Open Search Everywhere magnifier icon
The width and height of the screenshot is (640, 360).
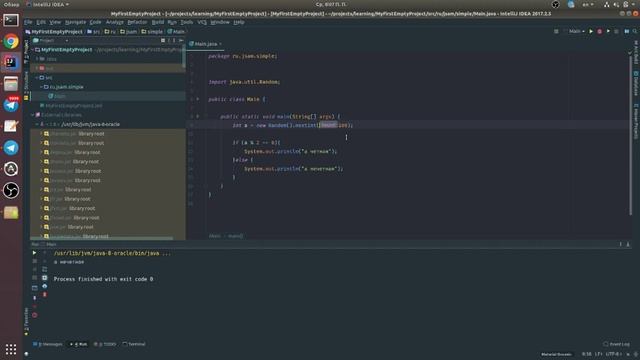tap(635, 31)
